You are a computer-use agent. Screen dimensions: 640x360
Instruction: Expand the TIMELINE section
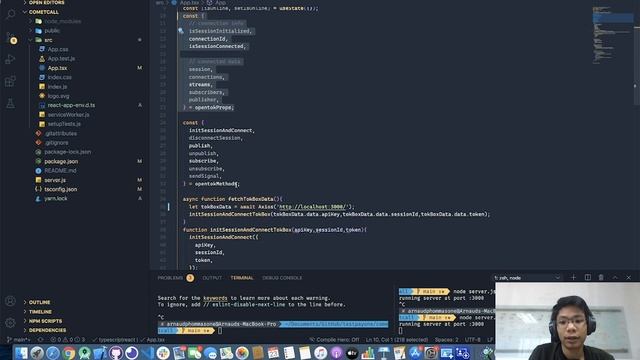(40, 311)
